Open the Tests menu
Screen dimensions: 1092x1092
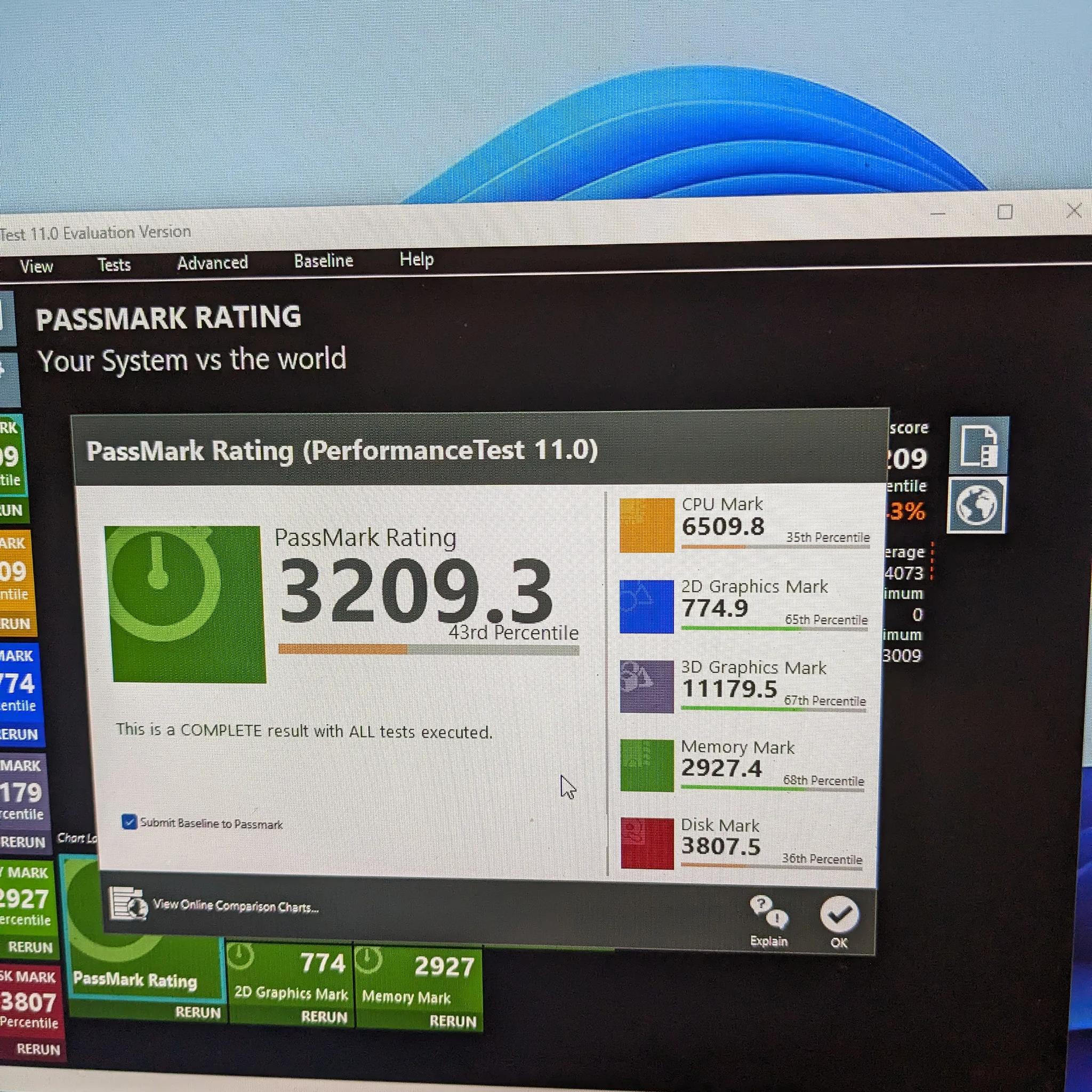pyautogui.click(x=114, y=264)
